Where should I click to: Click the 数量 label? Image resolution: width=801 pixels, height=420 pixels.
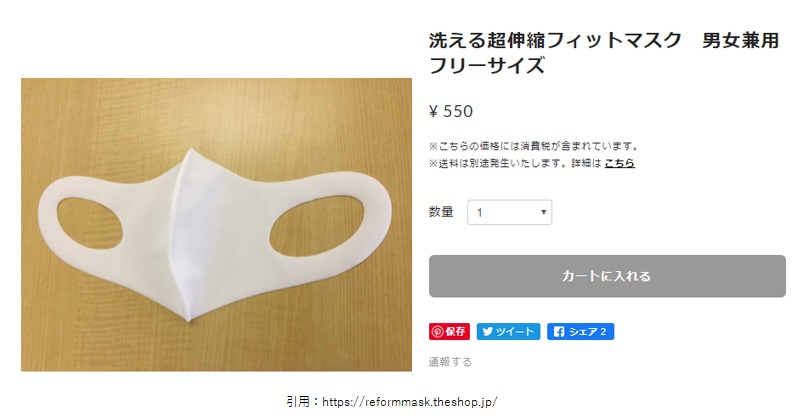(x=441, y=212)
